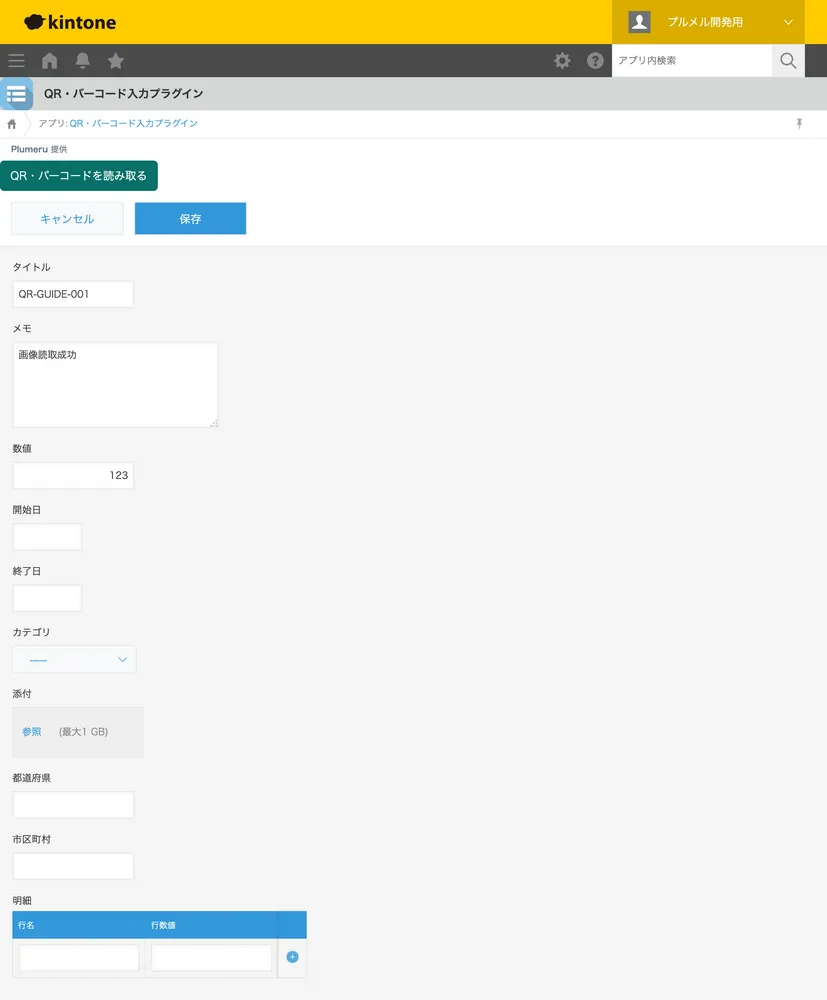
Task: Open the help question mark icon
Action: click(x=595, y=61)
